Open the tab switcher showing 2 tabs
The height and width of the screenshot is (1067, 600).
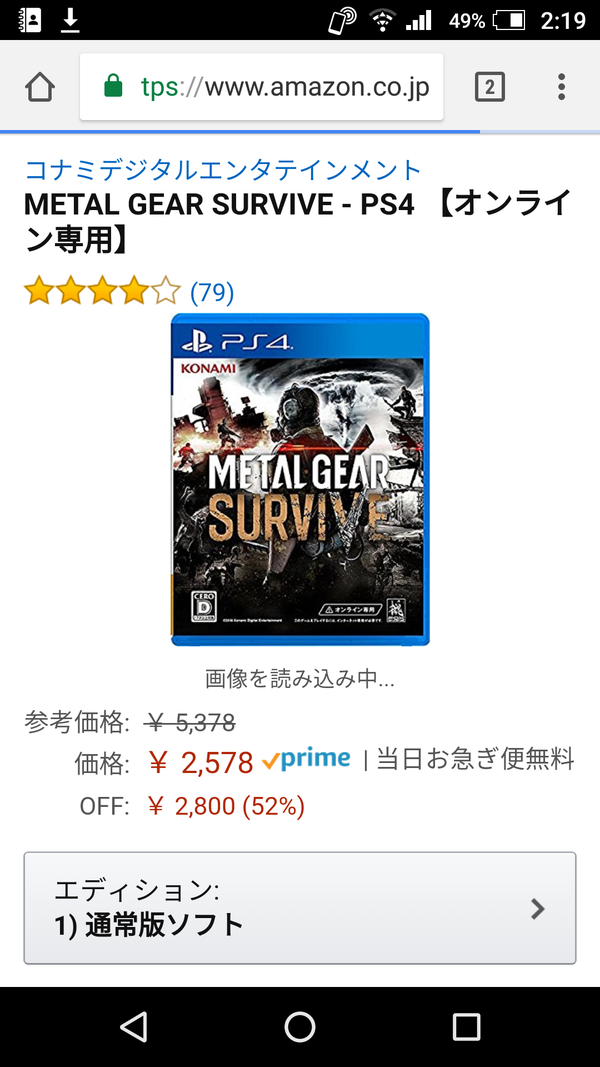pos(490,87)
